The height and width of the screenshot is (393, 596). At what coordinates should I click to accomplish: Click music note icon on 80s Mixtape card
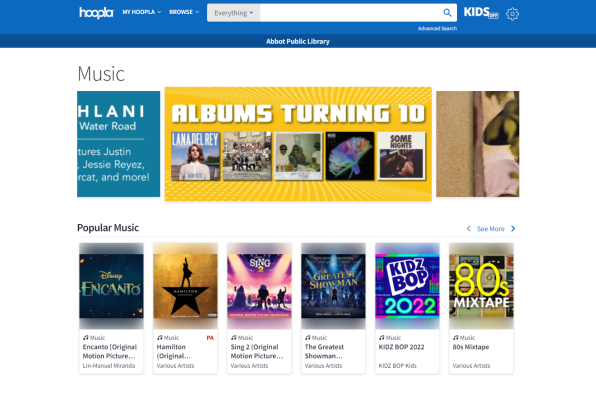(x=455, y=338)
